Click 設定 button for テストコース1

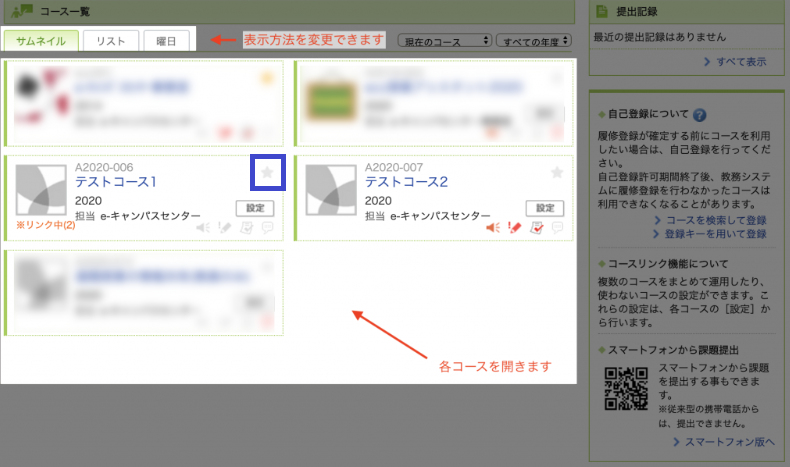[254, 208]
